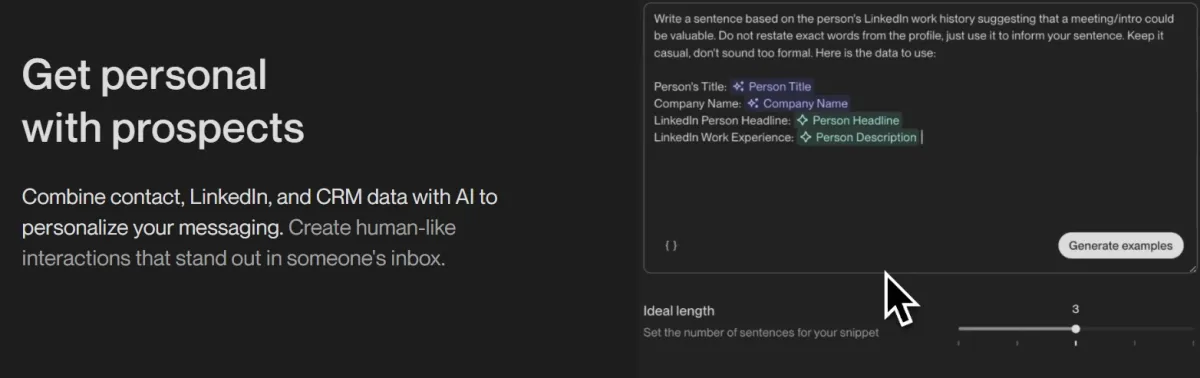Select the purple Person Title variable chip

(773, 87)
